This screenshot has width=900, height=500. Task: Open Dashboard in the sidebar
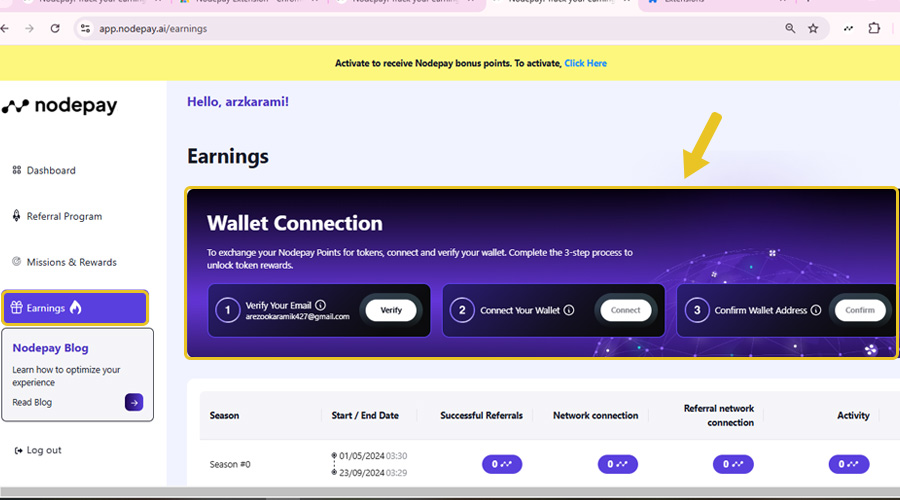click(51, 170)
